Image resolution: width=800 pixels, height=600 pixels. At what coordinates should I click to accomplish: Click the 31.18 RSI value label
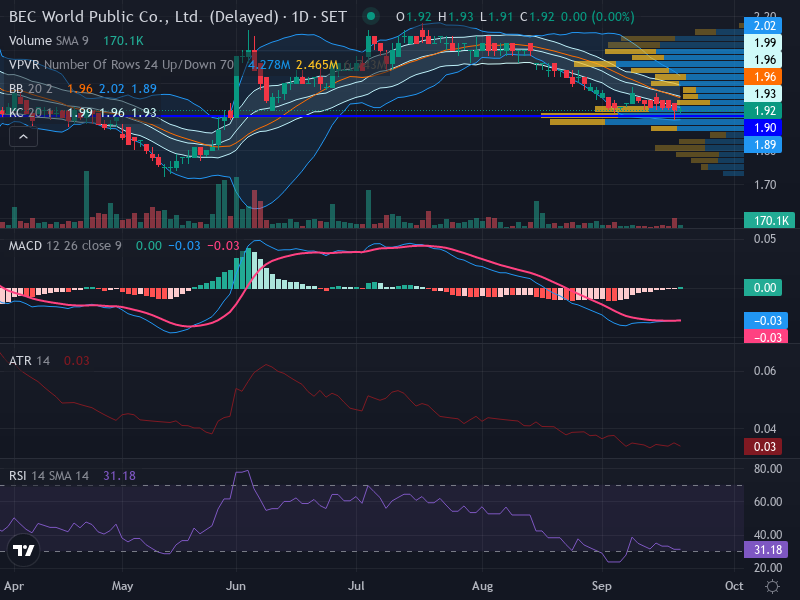[766, 549]
